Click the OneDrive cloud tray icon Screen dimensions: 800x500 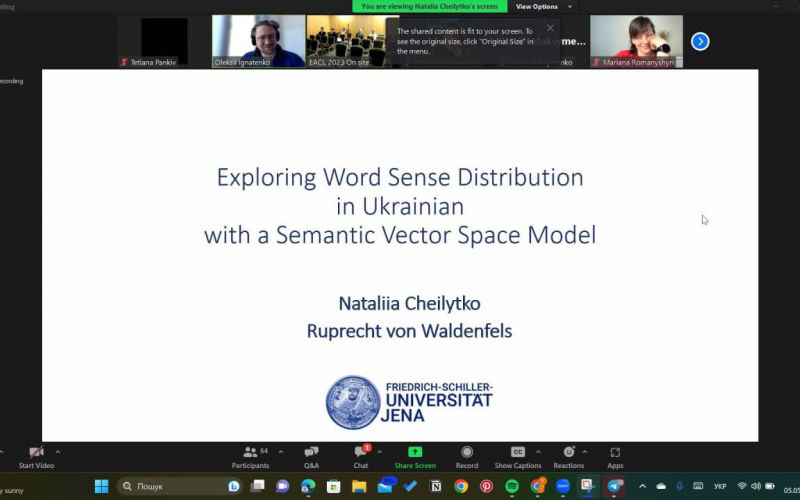click(x=661, y=486)
